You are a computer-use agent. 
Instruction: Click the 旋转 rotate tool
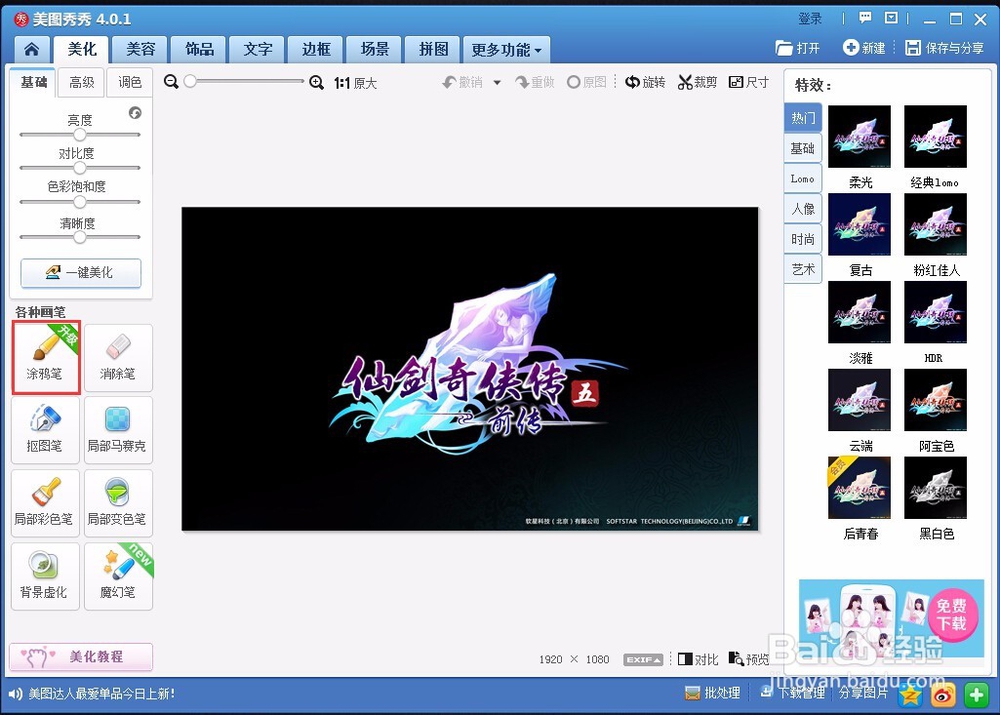point(645,82)
